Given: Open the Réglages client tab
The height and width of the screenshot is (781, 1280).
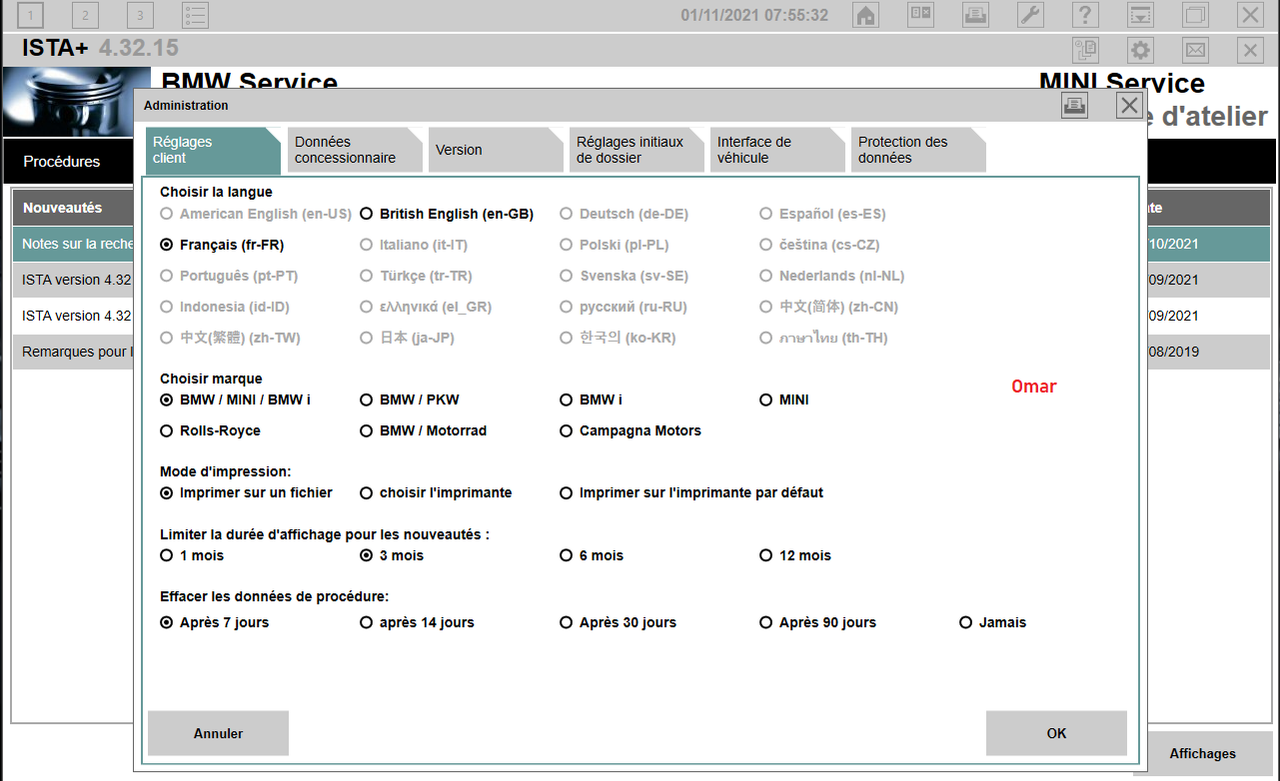Looking at the screenshot, I should click(211, 150).
